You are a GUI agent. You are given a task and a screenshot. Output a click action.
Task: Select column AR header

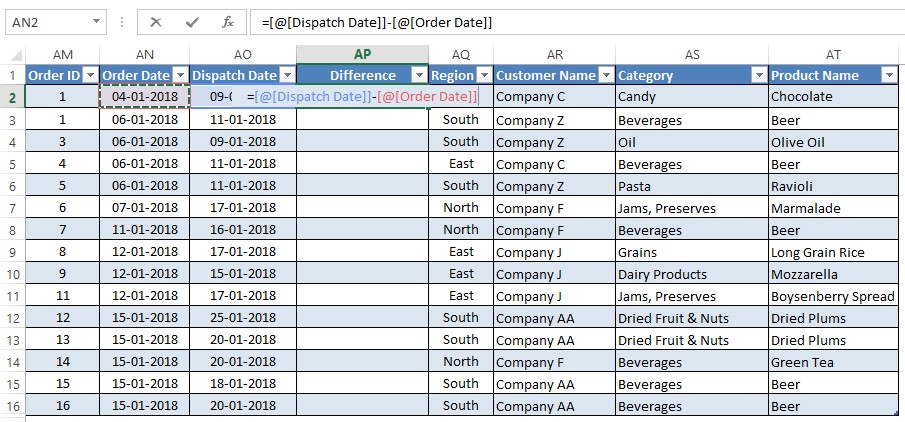pos(555,55)
